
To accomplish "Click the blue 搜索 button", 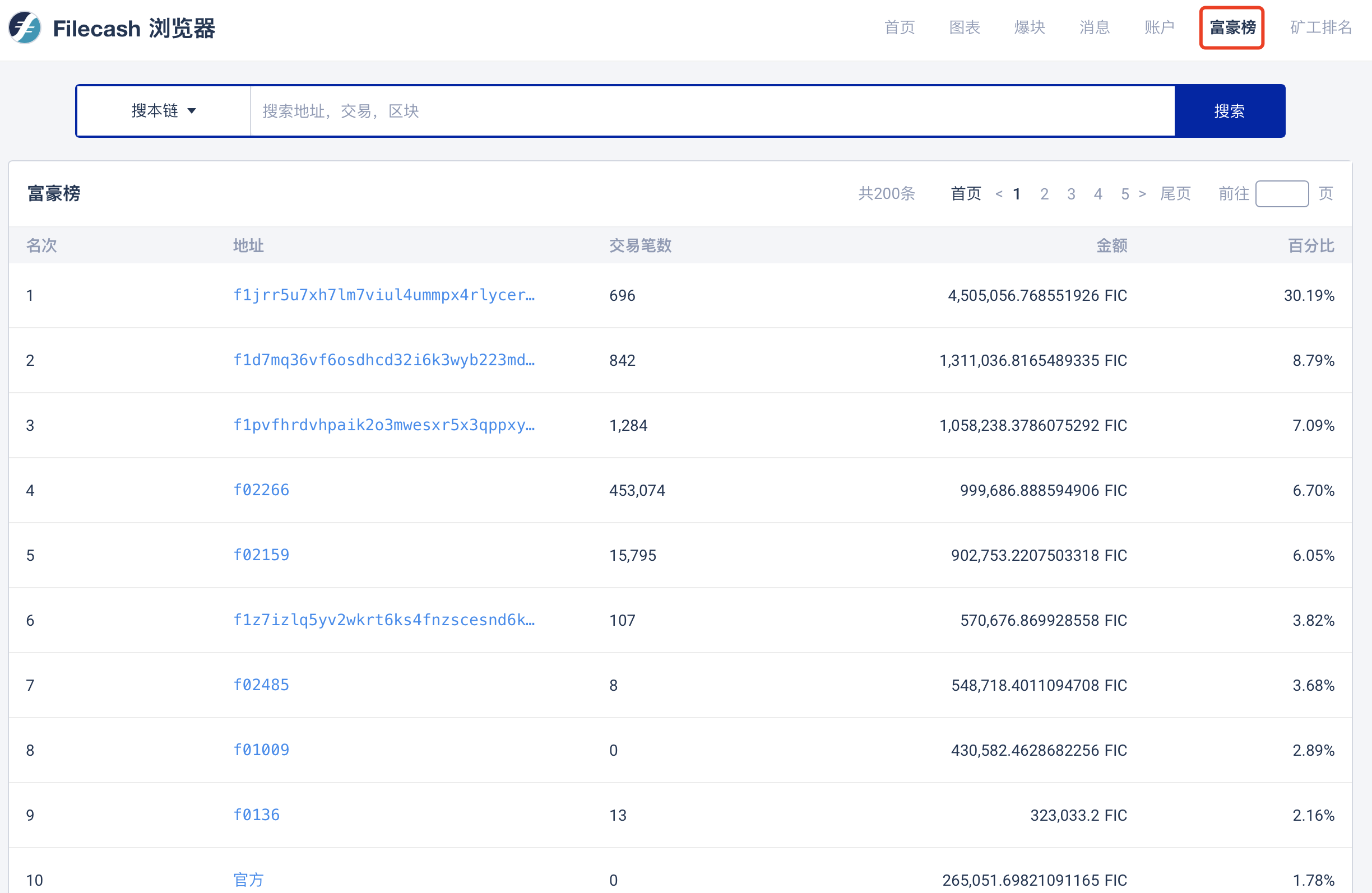I will click(x=1230, y=110).
